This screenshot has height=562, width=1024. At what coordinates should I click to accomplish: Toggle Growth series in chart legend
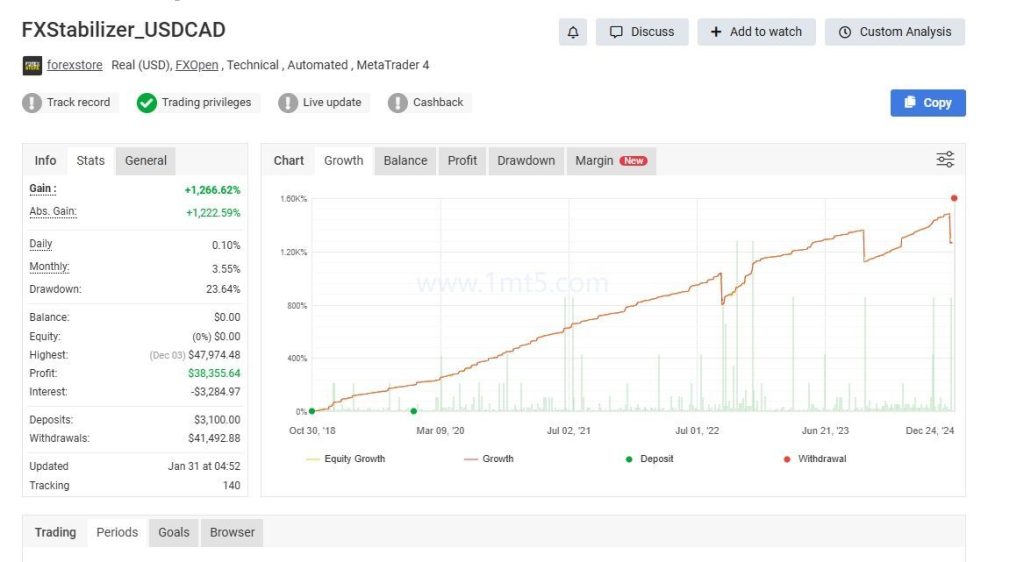click(x=488, y=459)
